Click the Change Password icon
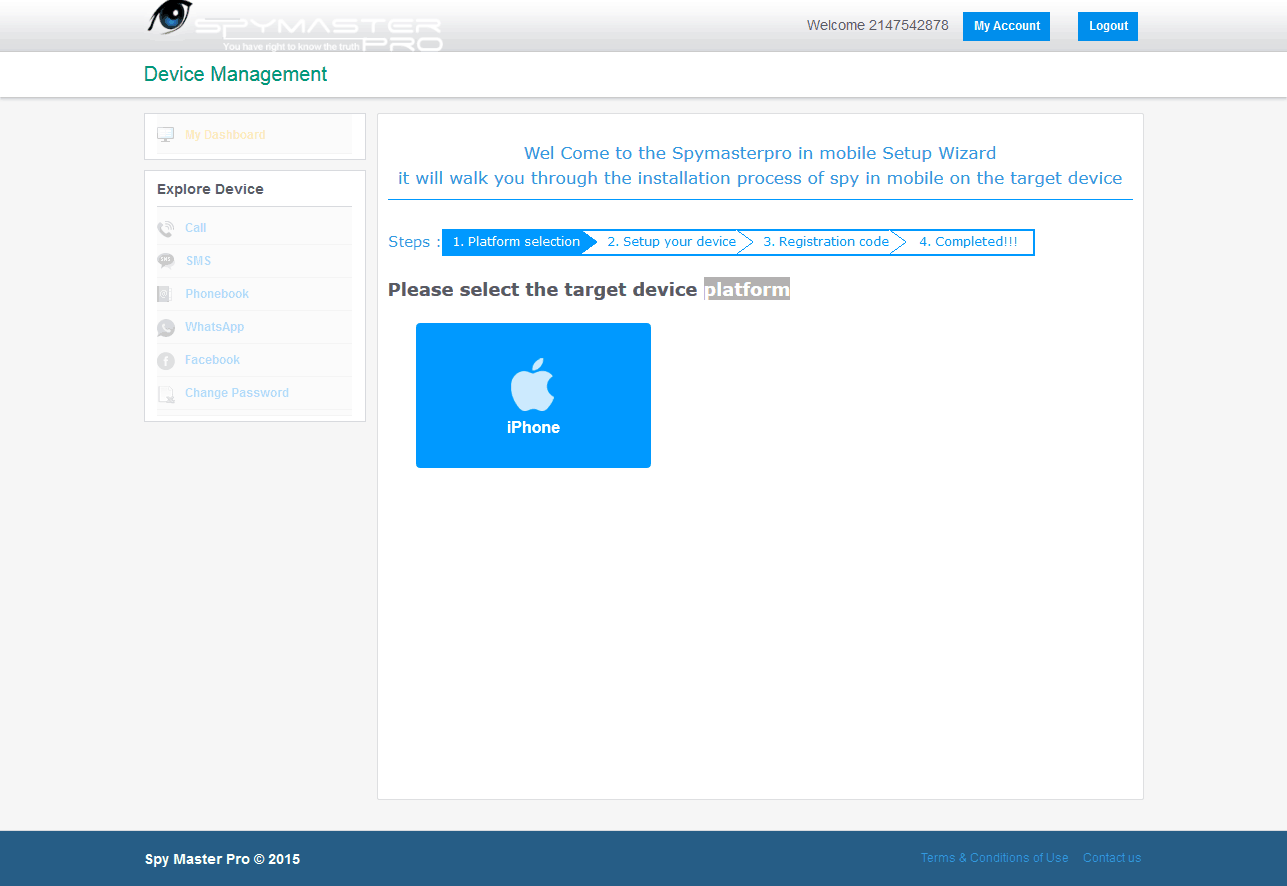The height and width of the screenshot is (886, 1287). (x=166, y=394)
